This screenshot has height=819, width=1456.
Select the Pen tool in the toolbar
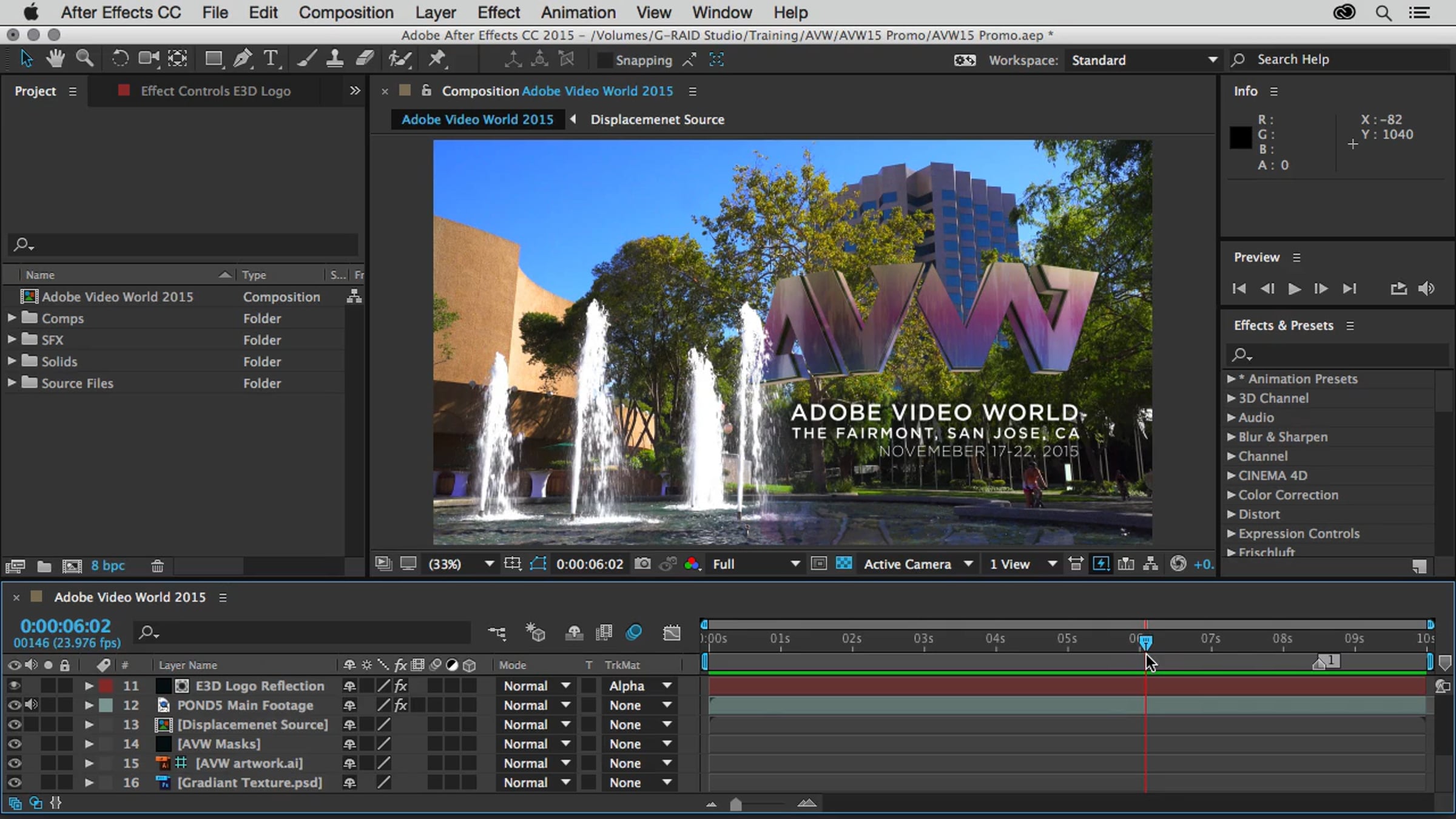click(243, 59)
